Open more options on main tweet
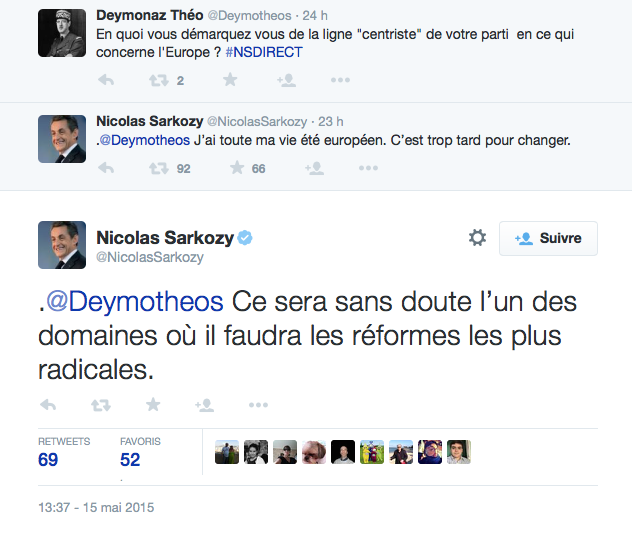This screenshot has width=632, height=544. 258,405
